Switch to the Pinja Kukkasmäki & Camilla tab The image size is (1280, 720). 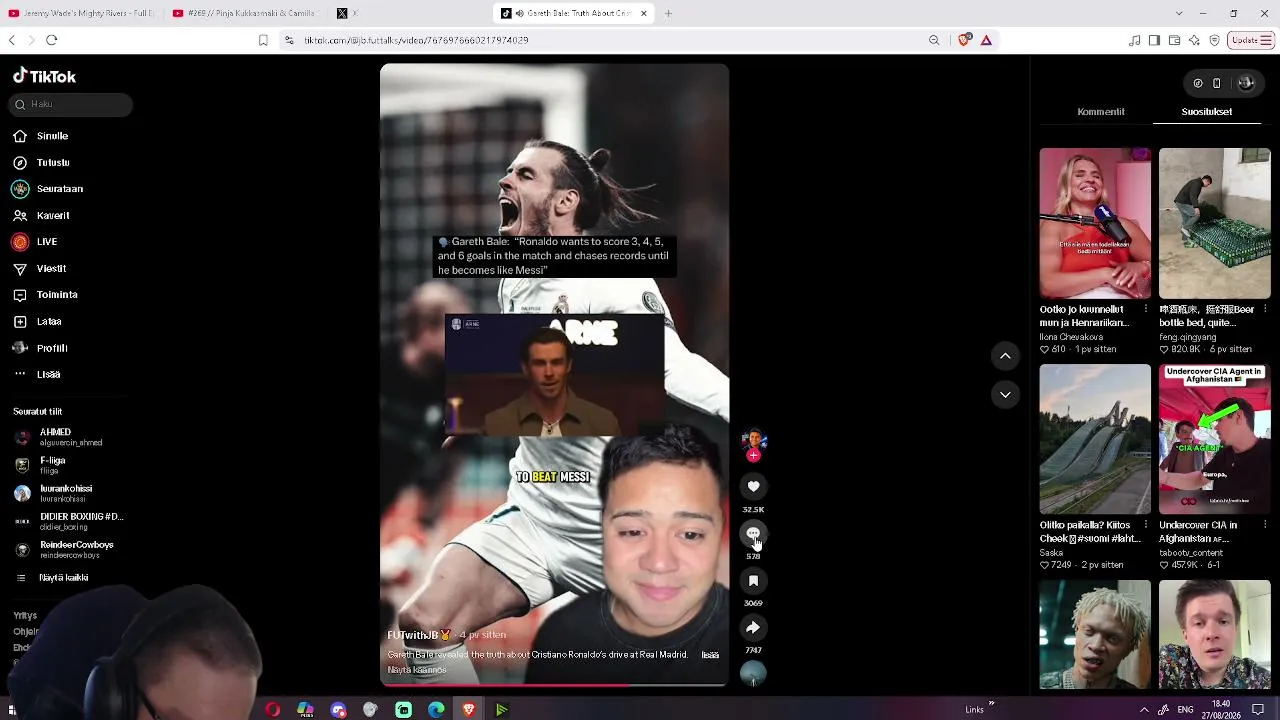tap(245, 13)
